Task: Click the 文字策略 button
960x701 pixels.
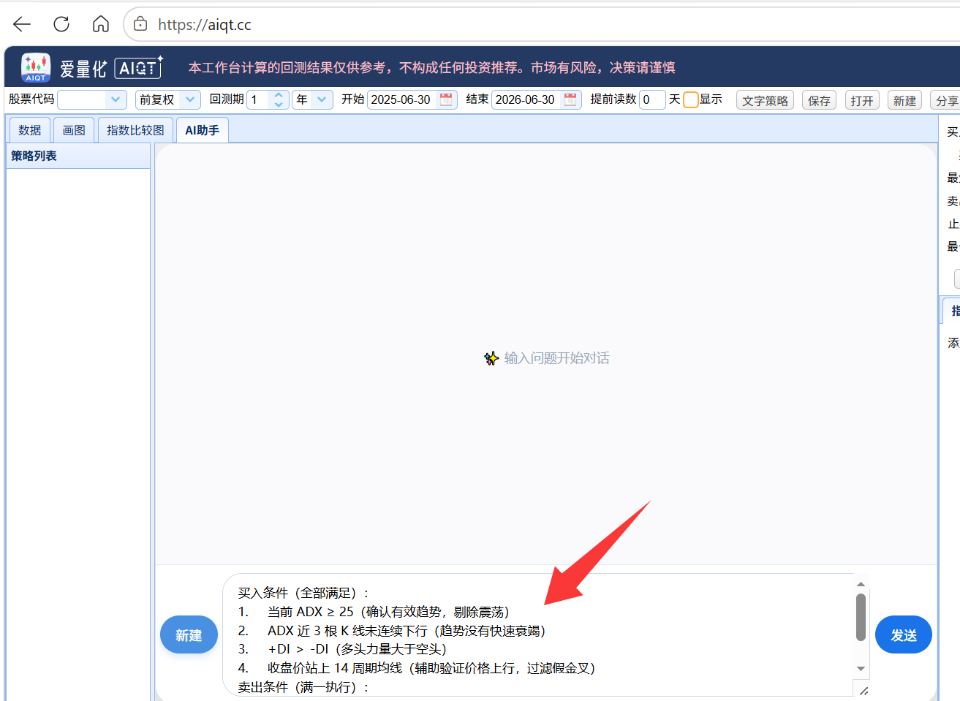Action: point(765,100)
